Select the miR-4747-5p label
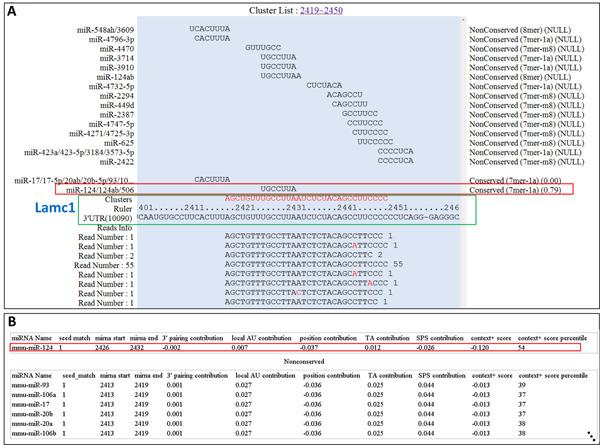 [x=111, y=124]
